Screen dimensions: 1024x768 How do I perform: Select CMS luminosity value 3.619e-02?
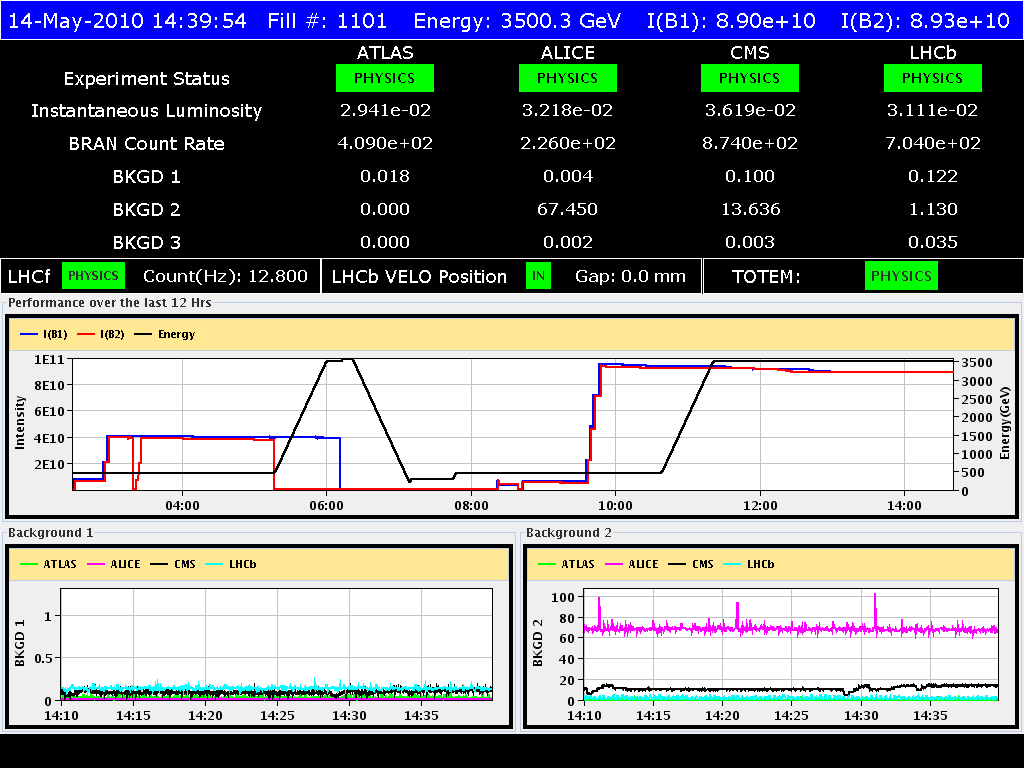pos(750,110)
